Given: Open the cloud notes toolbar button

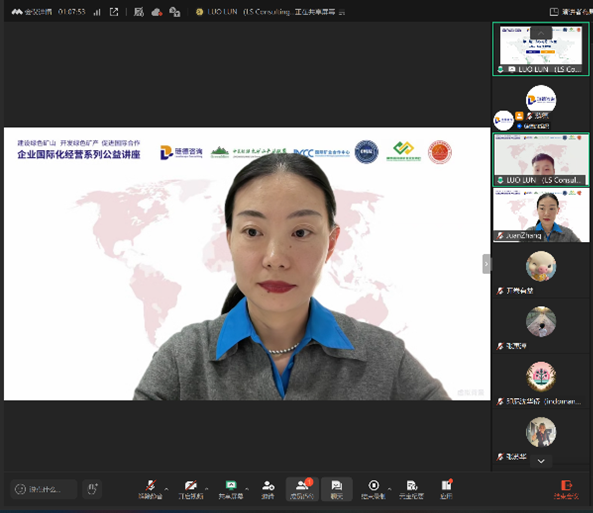Looking at the screenshot, I should click(x=411, y=489).
